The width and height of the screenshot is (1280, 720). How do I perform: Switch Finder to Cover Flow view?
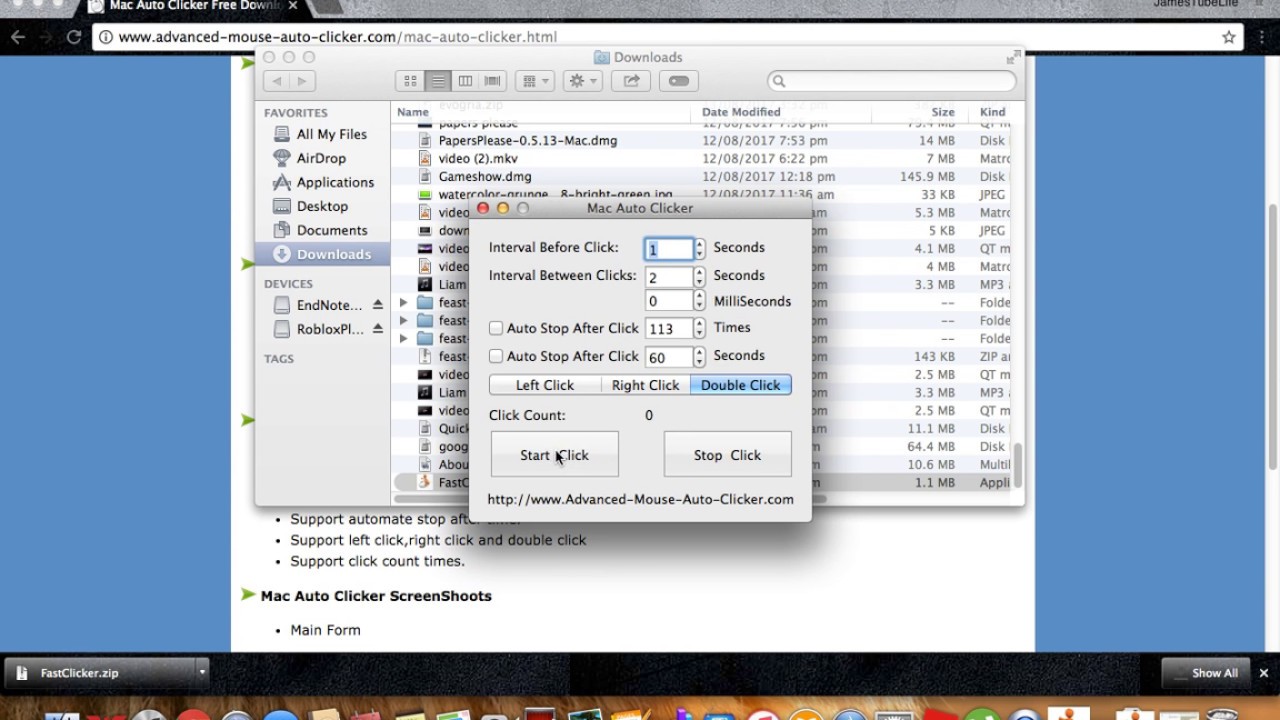tap(492, 81)
